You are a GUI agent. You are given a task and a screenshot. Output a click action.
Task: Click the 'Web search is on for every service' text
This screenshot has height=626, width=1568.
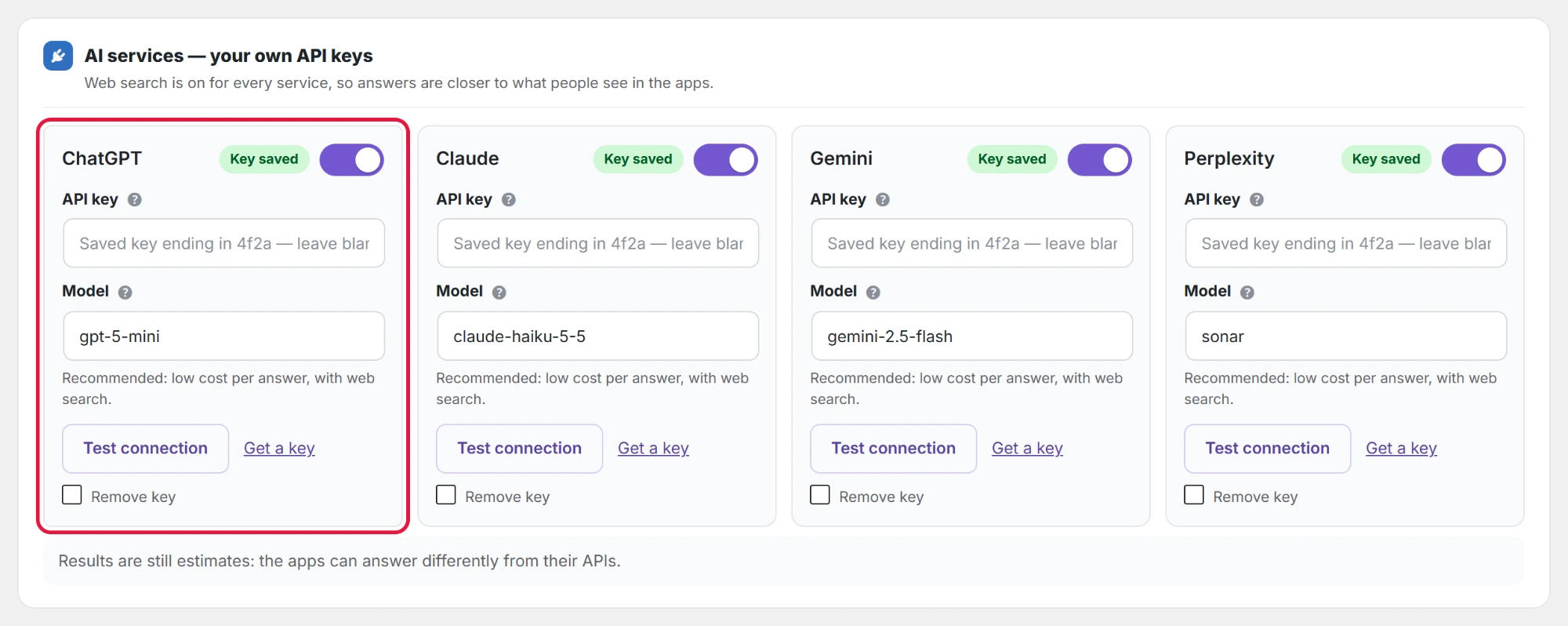coord(399,83)
